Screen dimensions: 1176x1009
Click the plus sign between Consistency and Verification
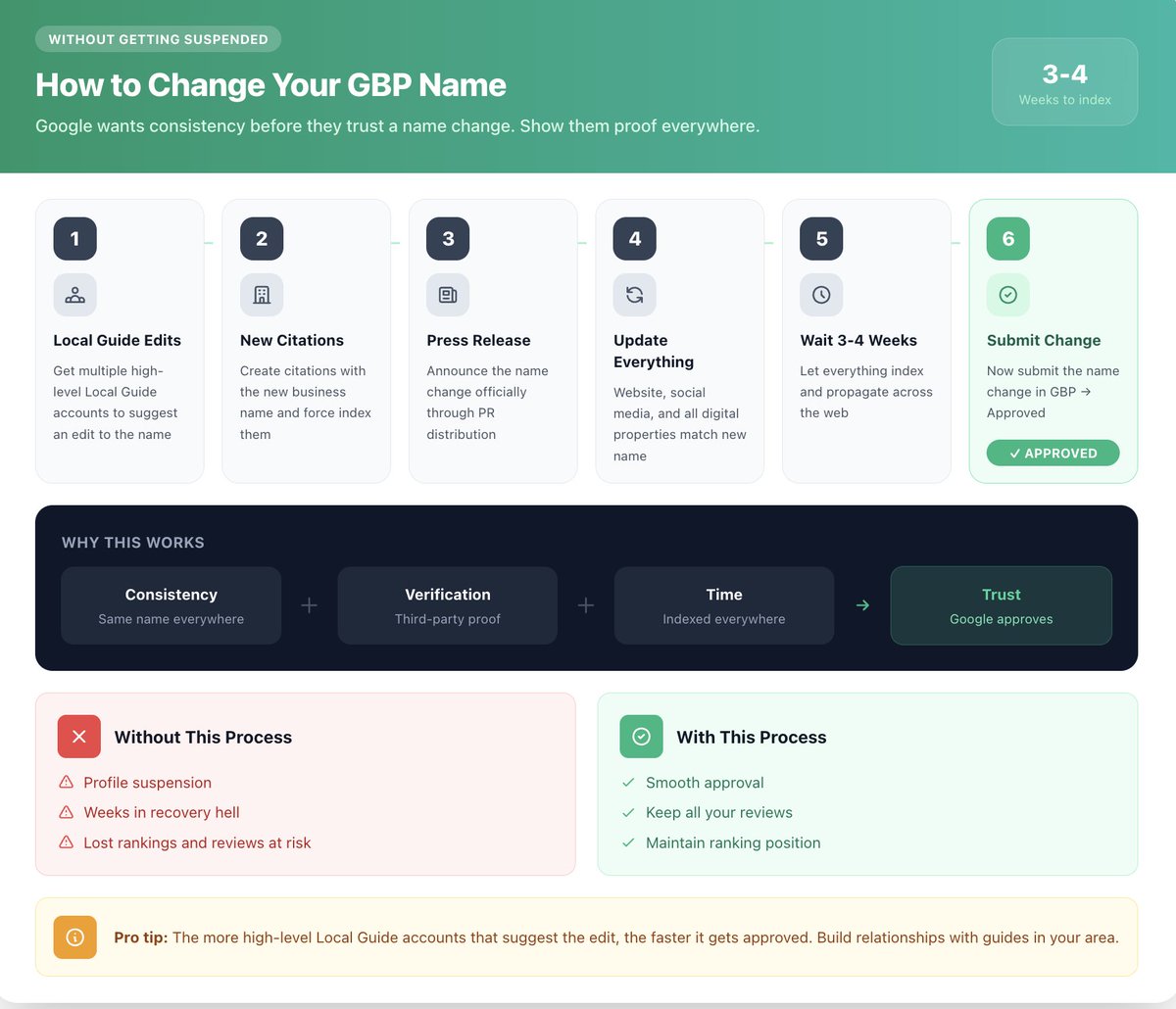[x=309, y=605]
